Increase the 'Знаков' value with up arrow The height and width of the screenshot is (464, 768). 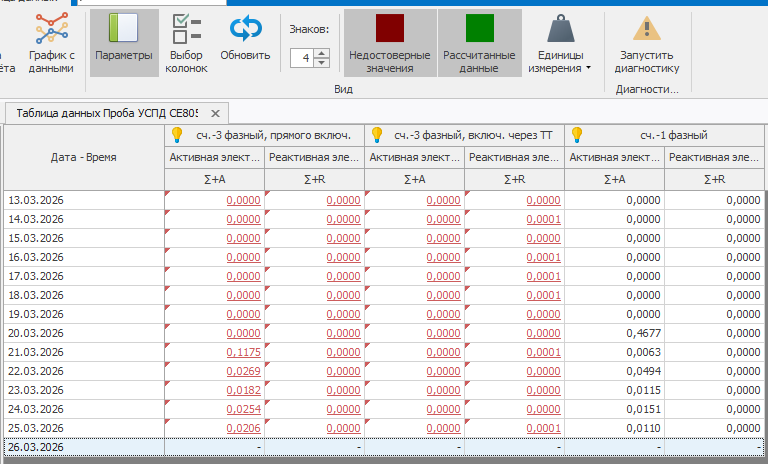[321, 53]
